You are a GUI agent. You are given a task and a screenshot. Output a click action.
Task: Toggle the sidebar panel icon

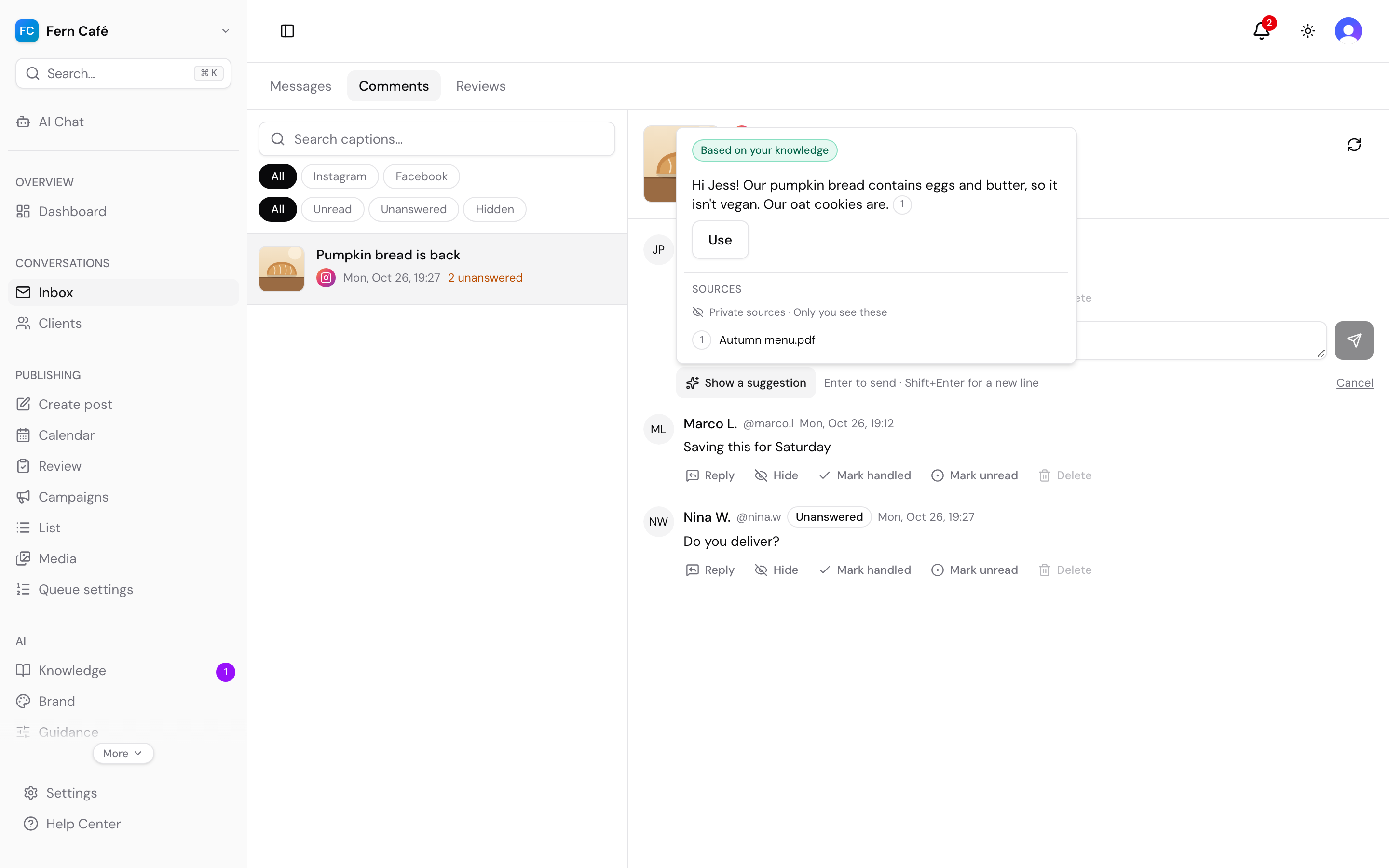click(287, 31)
